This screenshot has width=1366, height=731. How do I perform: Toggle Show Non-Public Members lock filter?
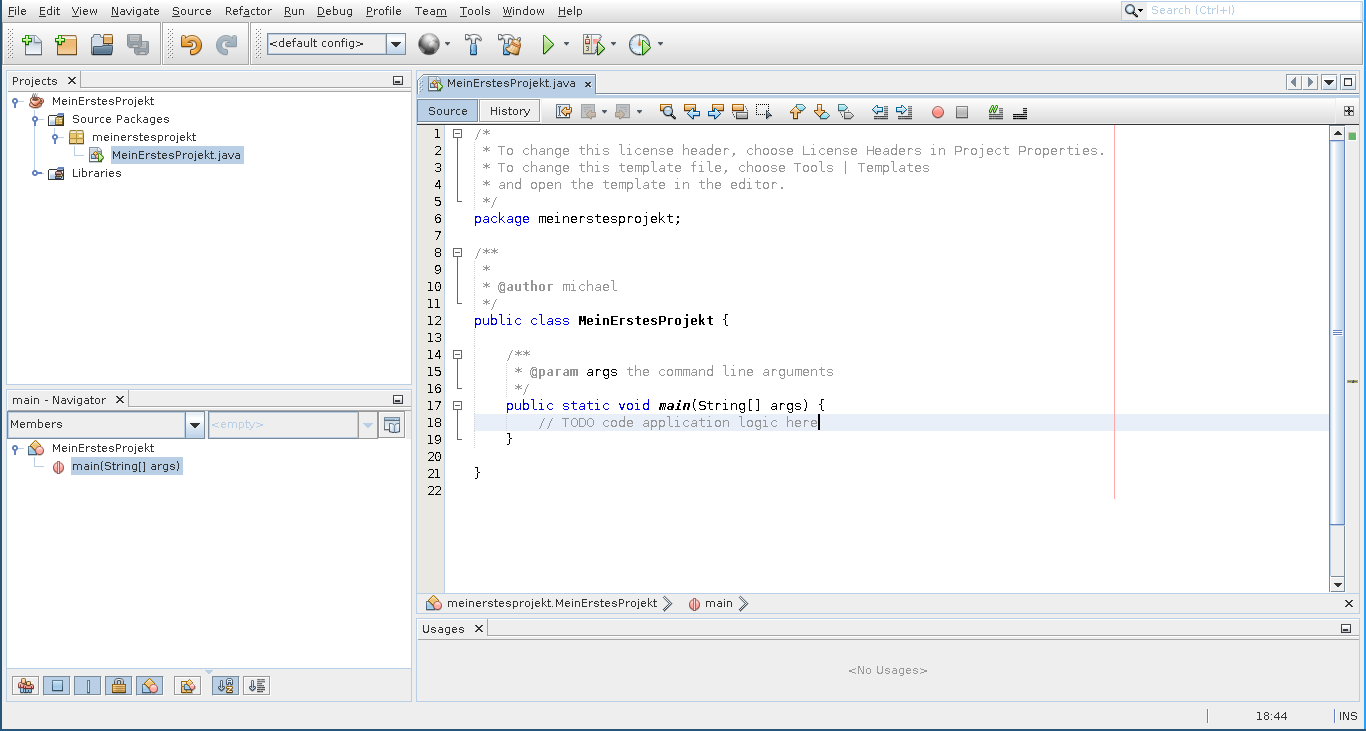pyautogui.click(x=118, y=686)
